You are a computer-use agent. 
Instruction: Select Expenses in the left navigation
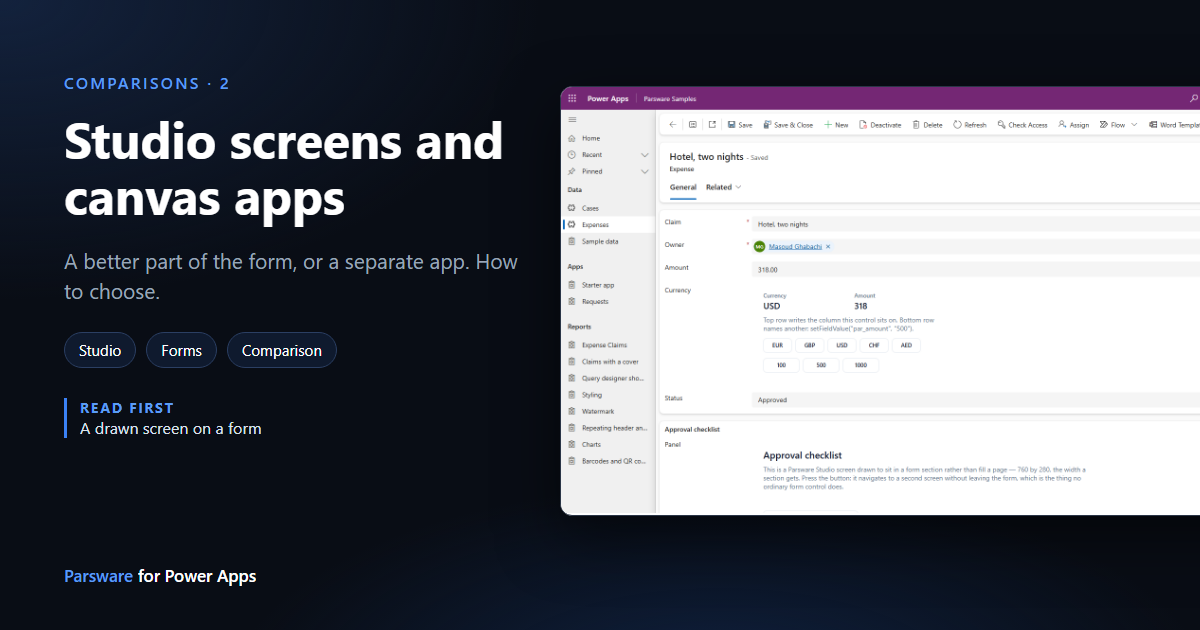[607, 225]
